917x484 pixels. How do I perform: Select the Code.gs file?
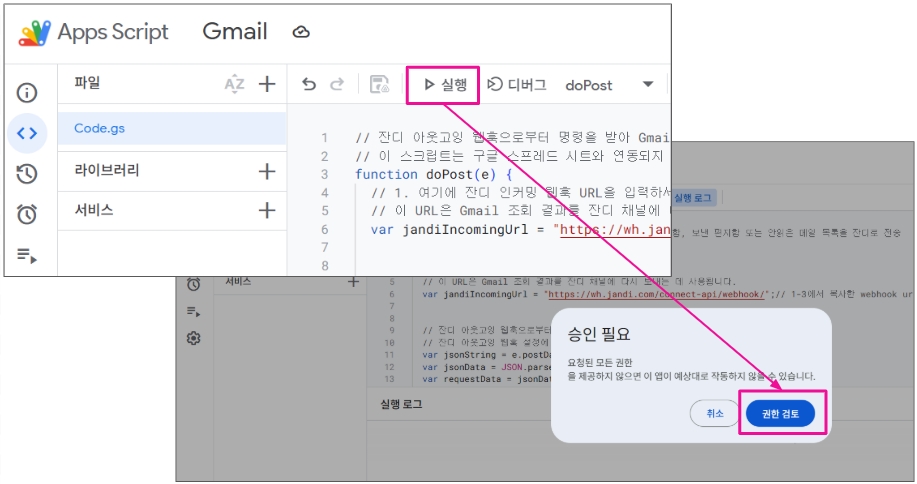[x=100, y=129]
